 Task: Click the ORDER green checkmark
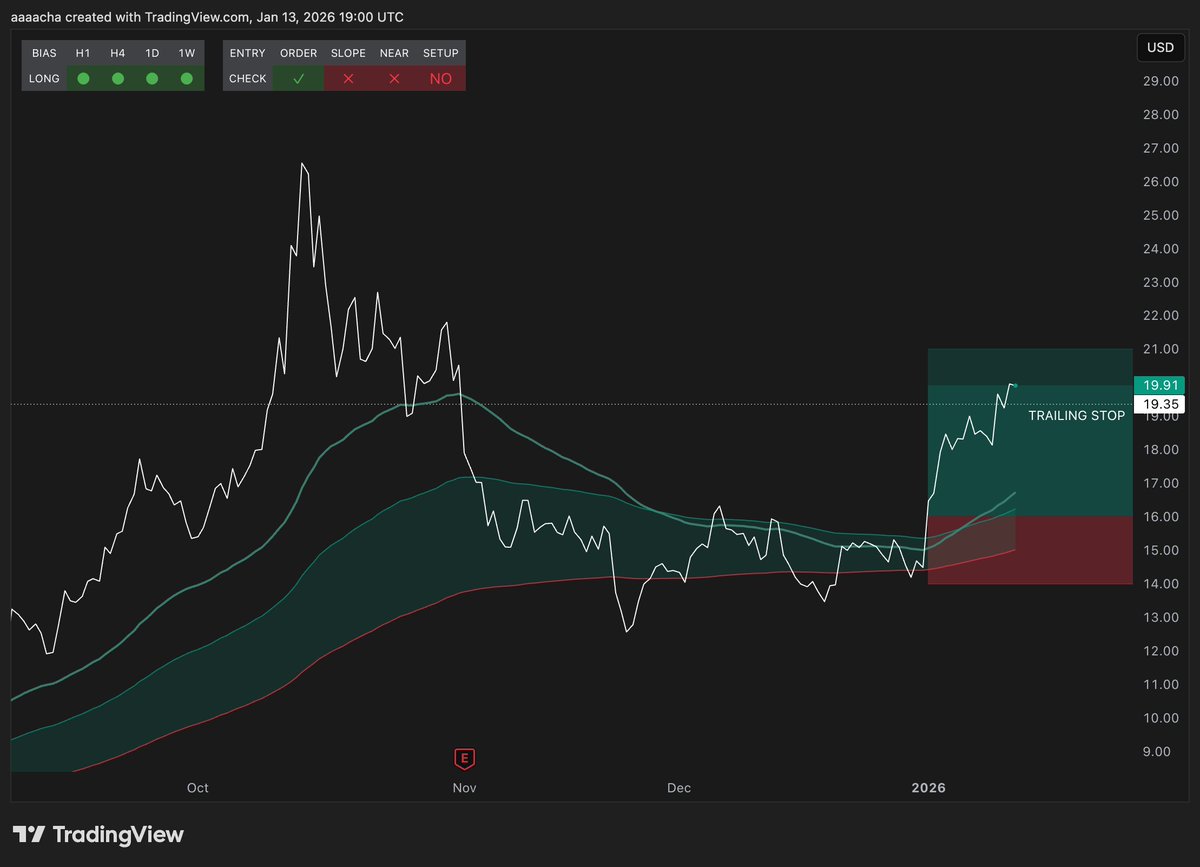[298, 78]
